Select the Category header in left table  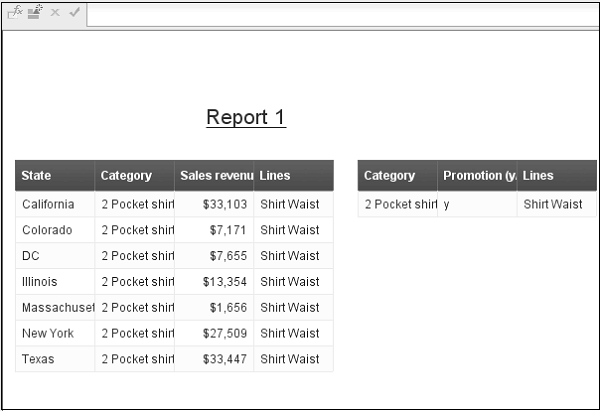pyautogui.click(x=134, y=175)
